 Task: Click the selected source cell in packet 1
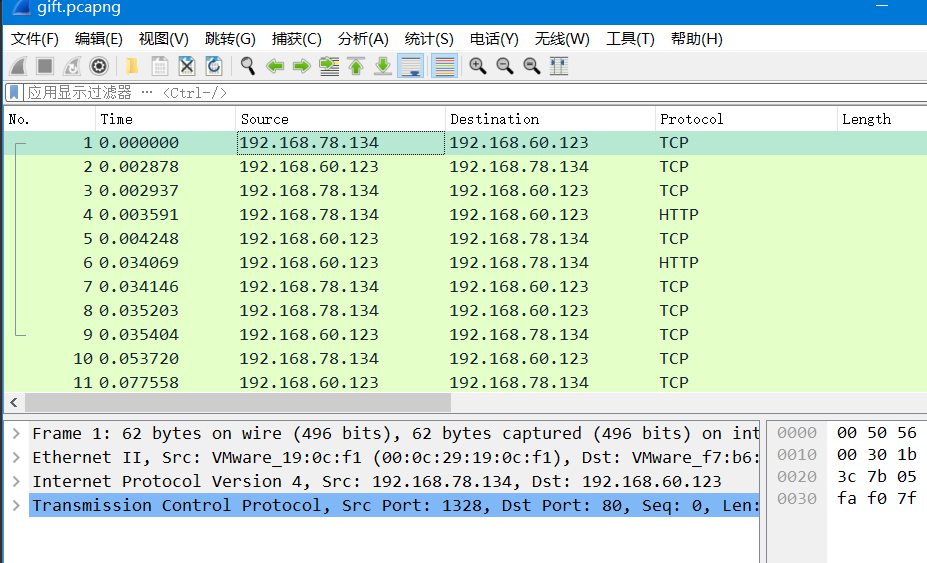click(x=341, y=143)
